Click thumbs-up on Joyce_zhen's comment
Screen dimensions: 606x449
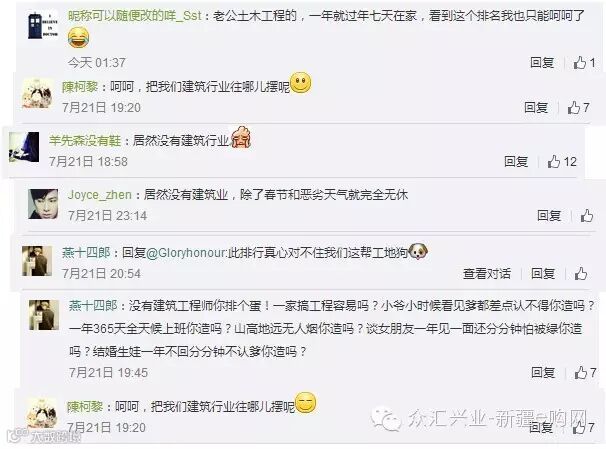pos(587,216)
